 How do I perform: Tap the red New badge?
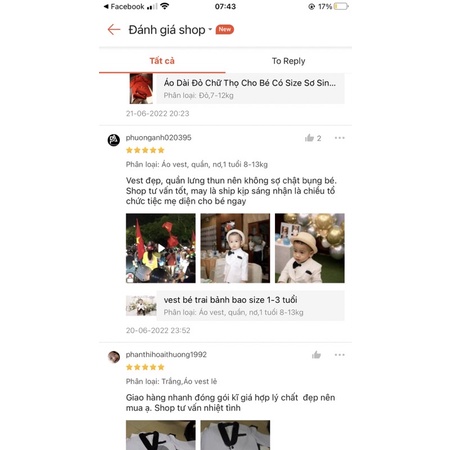coord(225,29)
